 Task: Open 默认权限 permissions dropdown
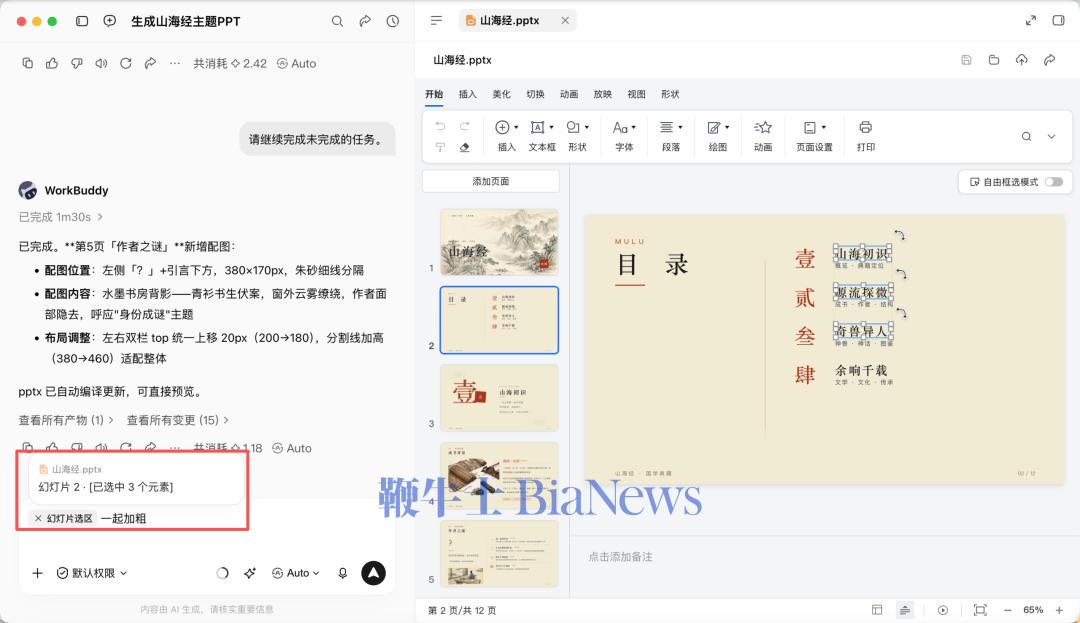point(92,573)
